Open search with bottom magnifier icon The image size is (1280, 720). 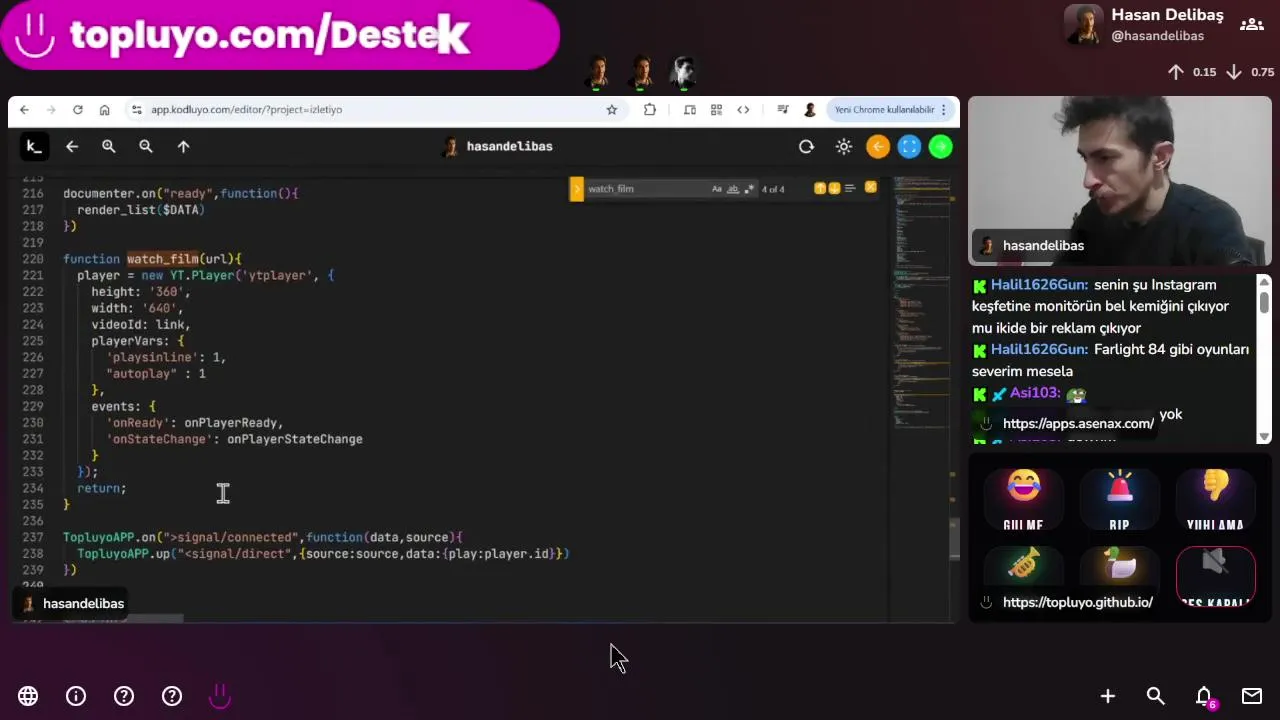(x=1156, y=696)
